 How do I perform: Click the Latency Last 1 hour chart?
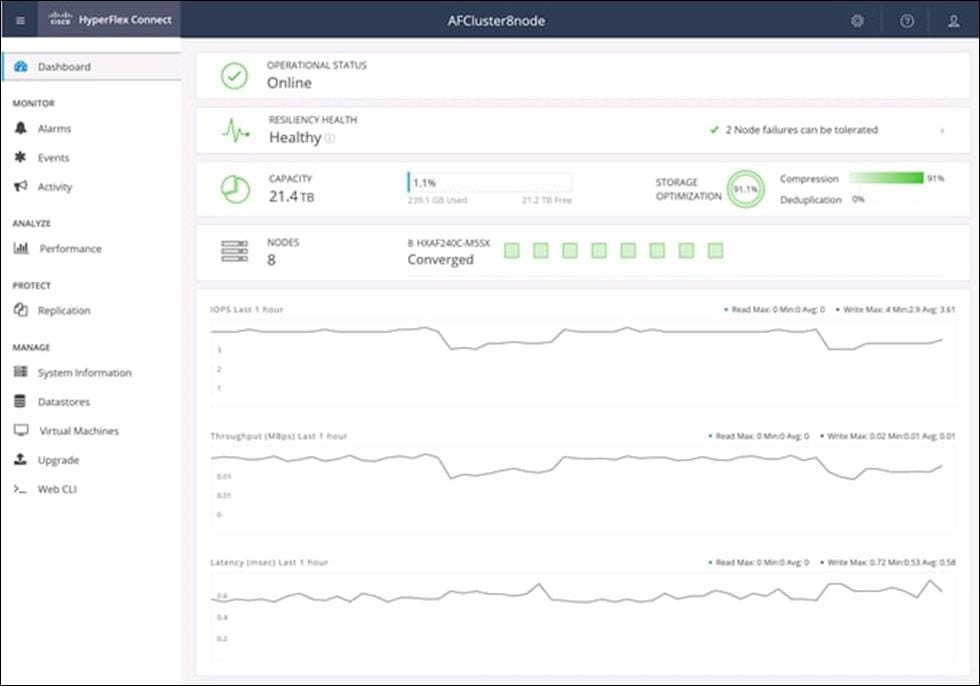coord(582,615)
